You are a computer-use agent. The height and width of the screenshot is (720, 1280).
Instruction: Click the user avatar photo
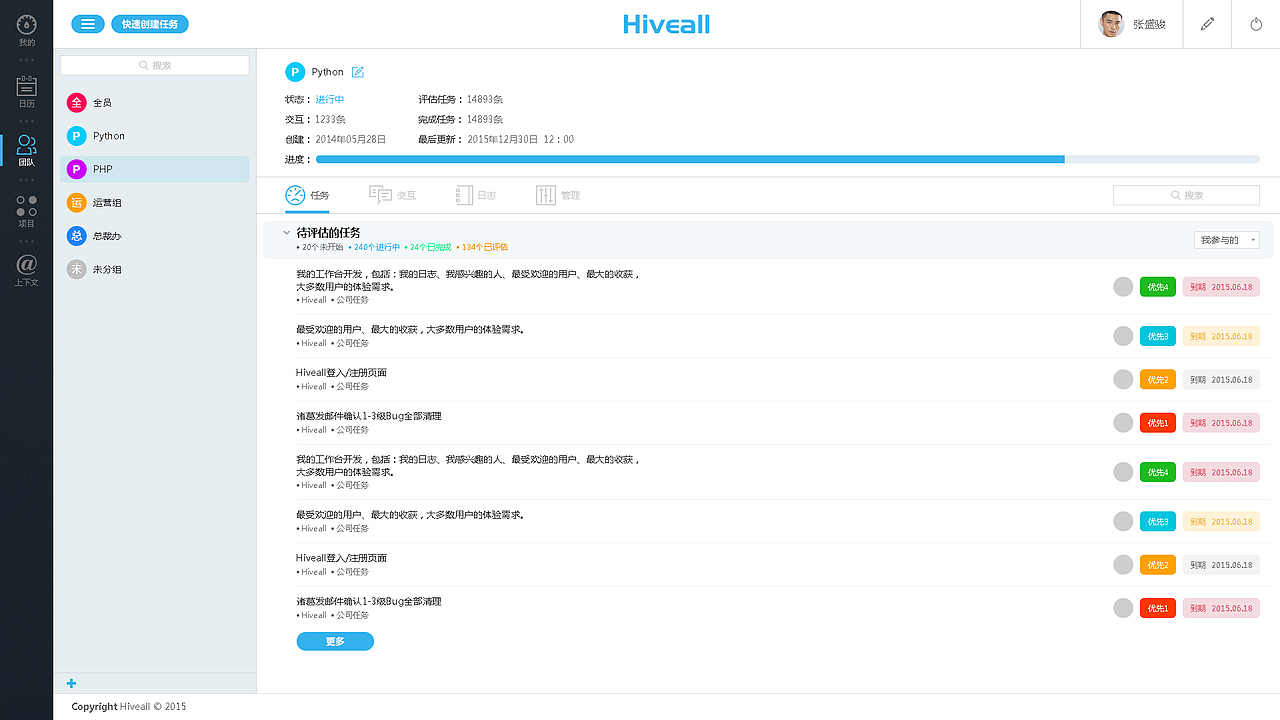coord(1111,24)
